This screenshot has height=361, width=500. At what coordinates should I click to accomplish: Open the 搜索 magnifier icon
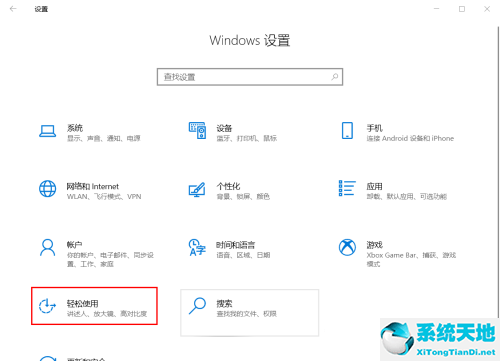point(197,306)
